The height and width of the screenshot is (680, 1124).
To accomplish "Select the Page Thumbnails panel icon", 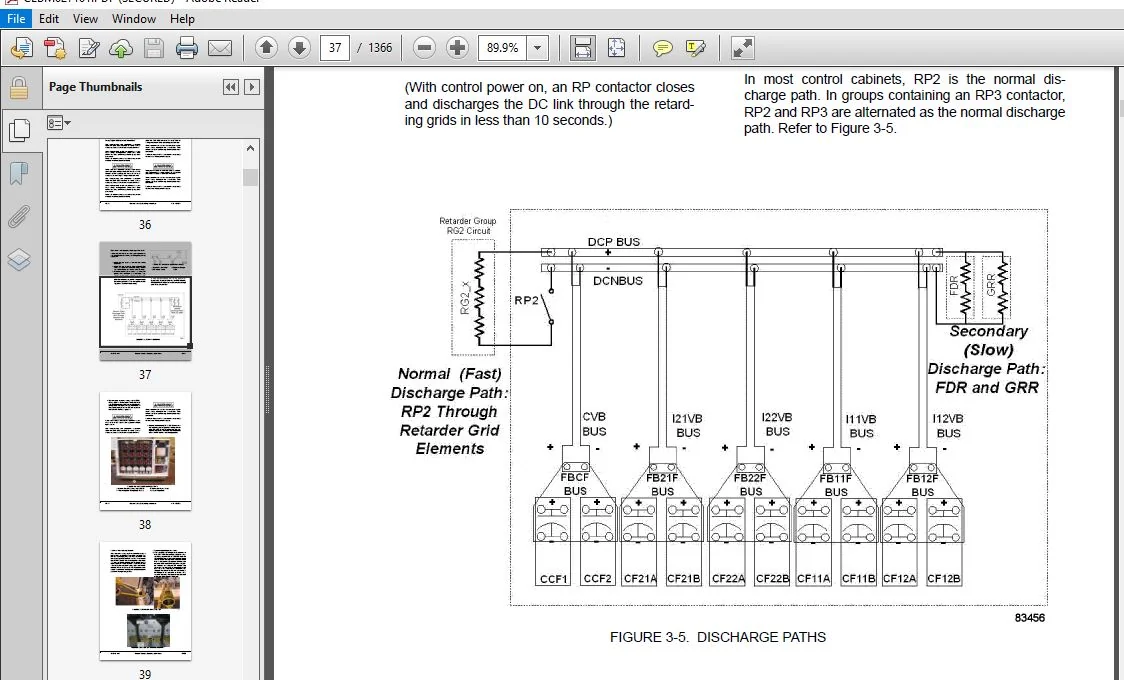I will coord(19,130).
